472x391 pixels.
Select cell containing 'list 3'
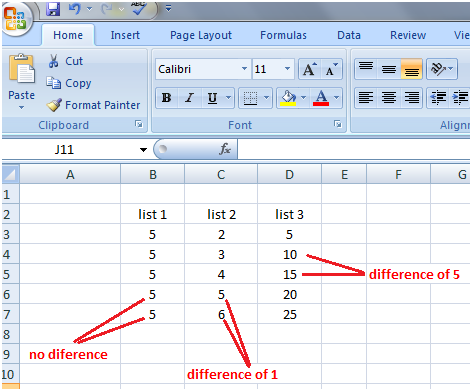click(289, 214)
